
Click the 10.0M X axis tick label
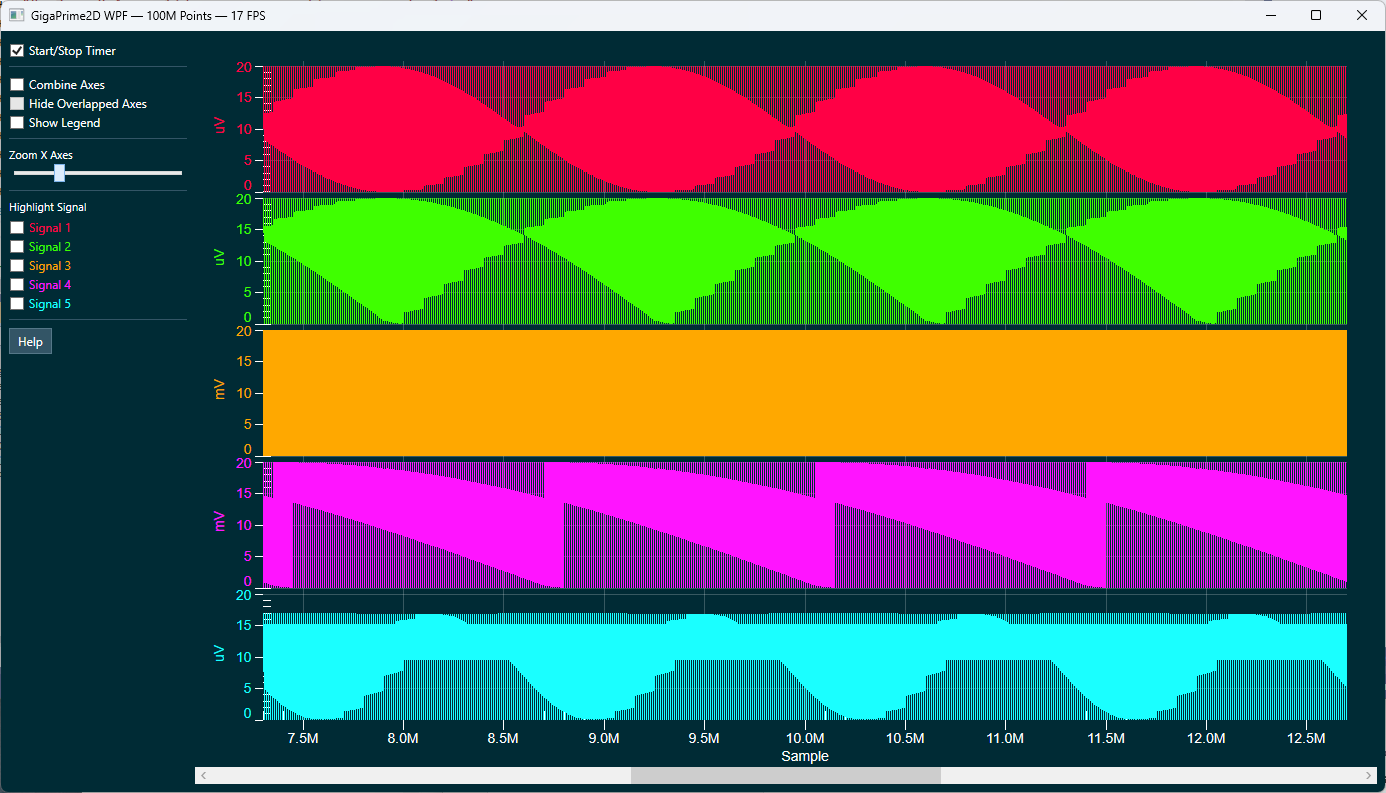click(x=805, y=738)
